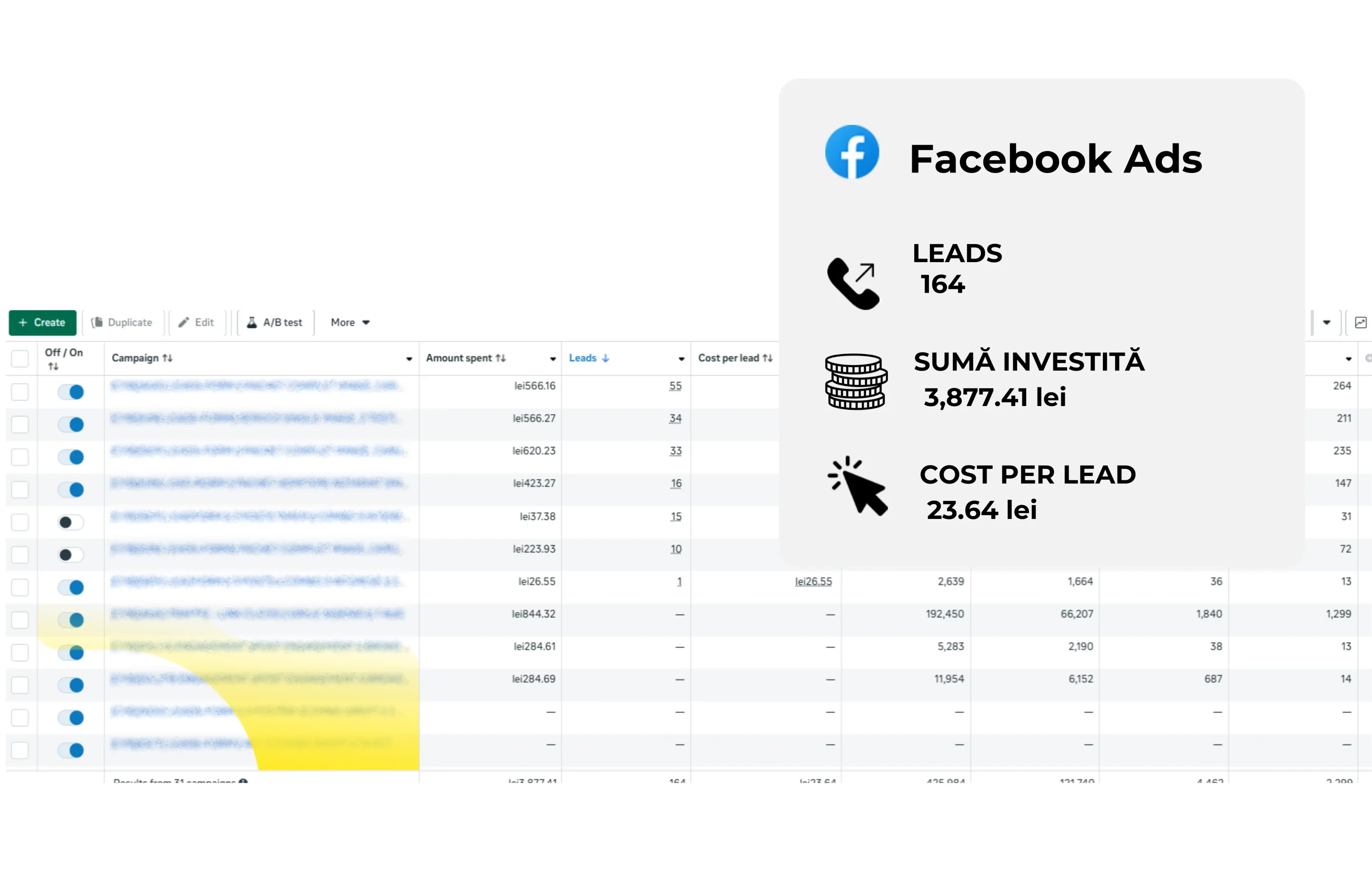Click the info icon beside Results from 31 campaigns
Screen dimensions: 1372x892
coord(242,782)
